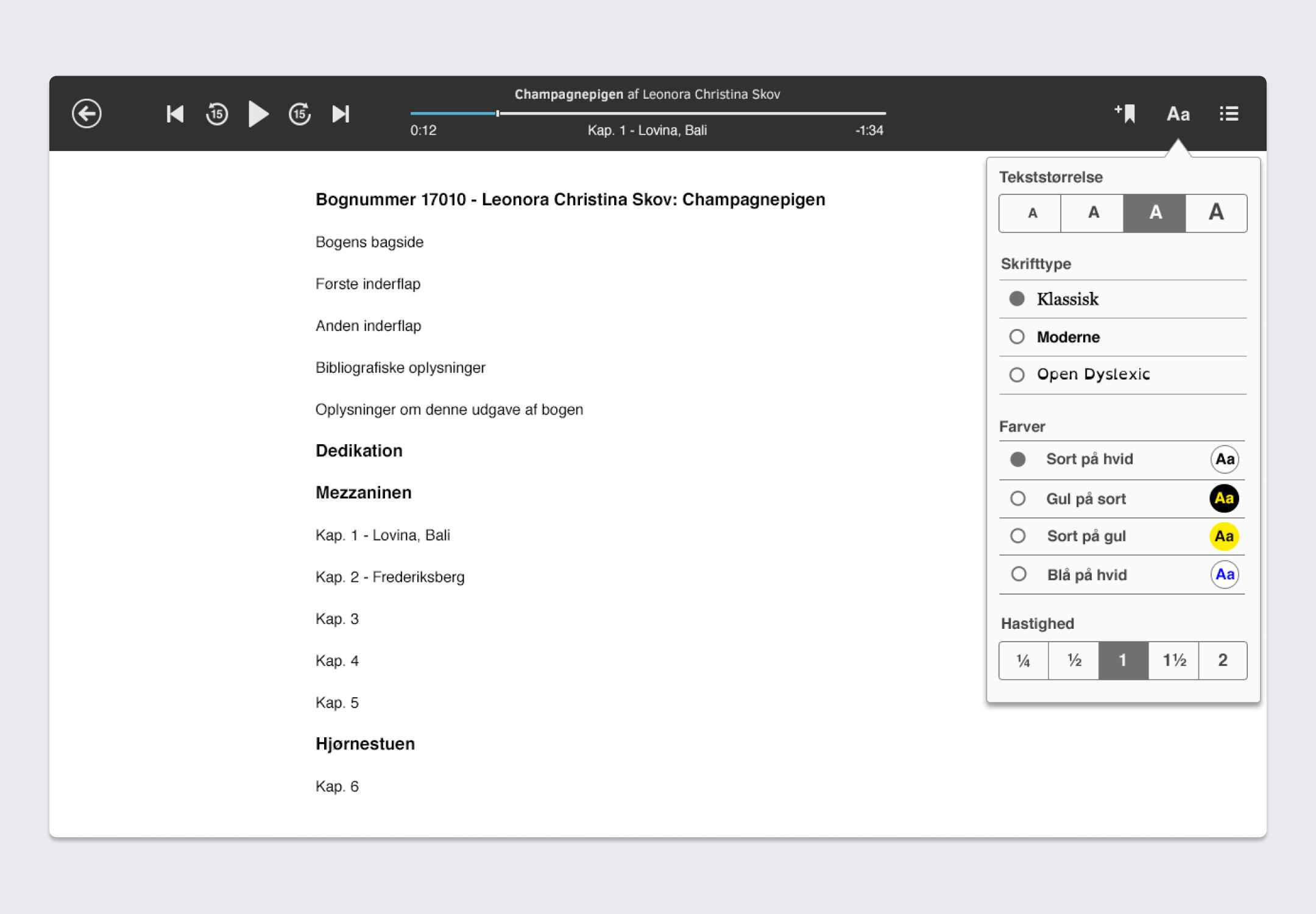Select Sort på hvid color scheme
This screenshot has width=1316, height=914.
click(x=1122, y=459)
